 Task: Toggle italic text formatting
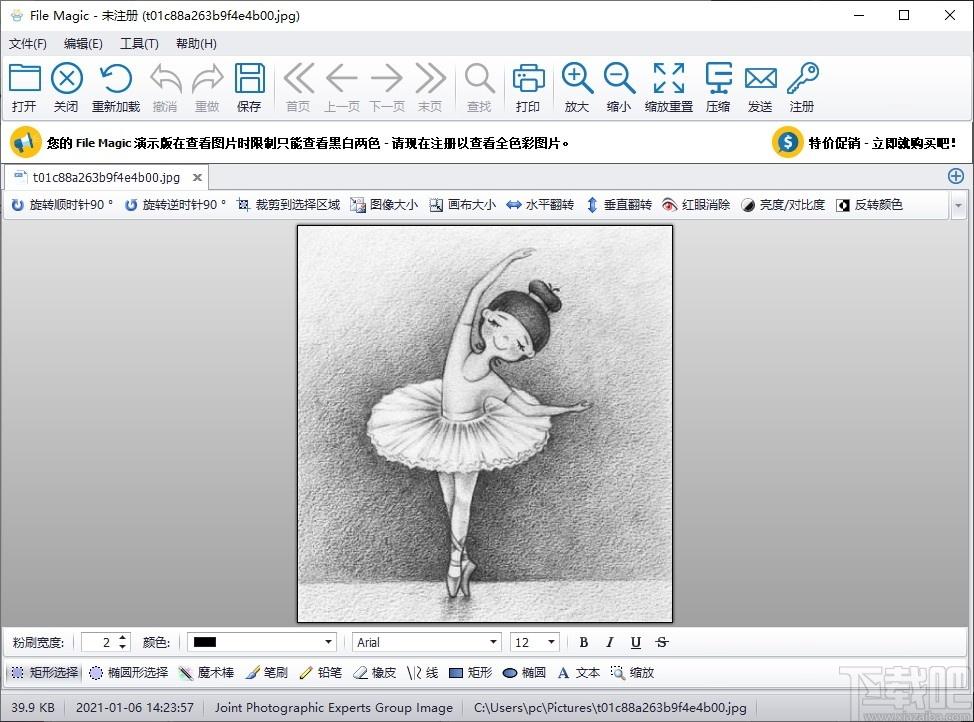[x=609, y=642]
